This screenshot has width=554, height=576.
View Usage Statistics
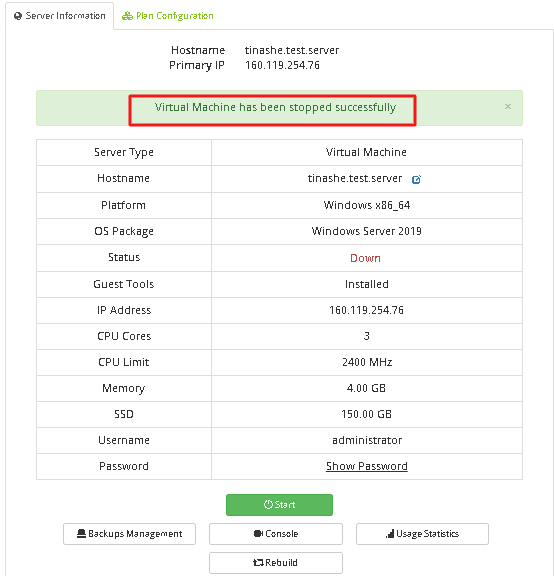pyautogui.click(x=422, y=534)
